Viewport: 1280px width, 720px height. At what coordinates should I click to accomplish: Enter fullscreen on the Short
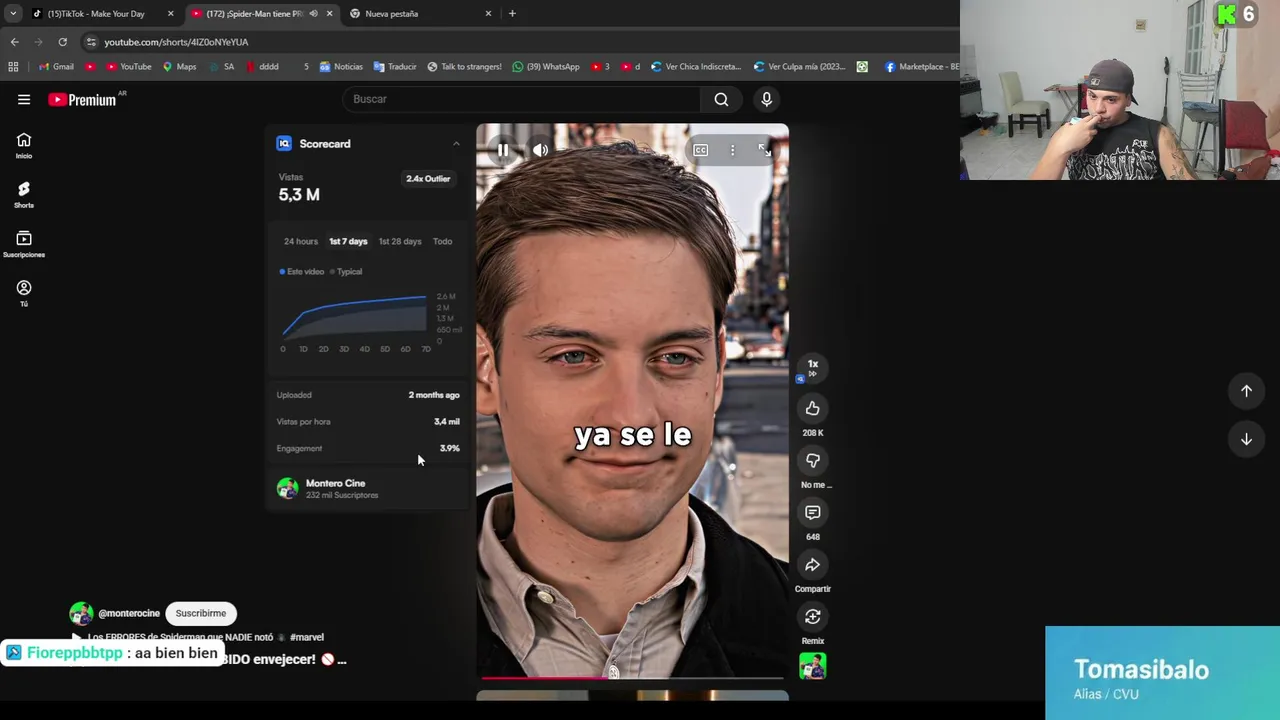pyautogui.click(x=764, y=150)
